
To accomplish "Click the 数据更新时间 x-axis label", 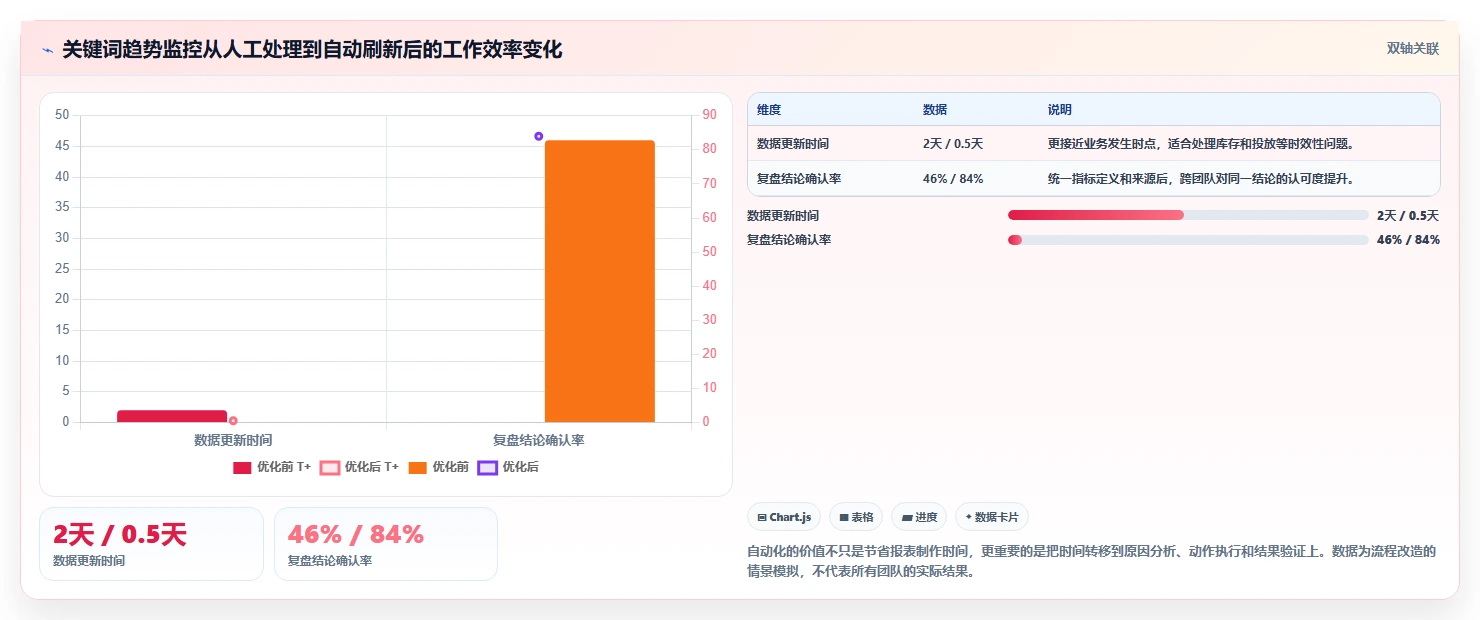I will pyautogui.click(x=233, y=439).
